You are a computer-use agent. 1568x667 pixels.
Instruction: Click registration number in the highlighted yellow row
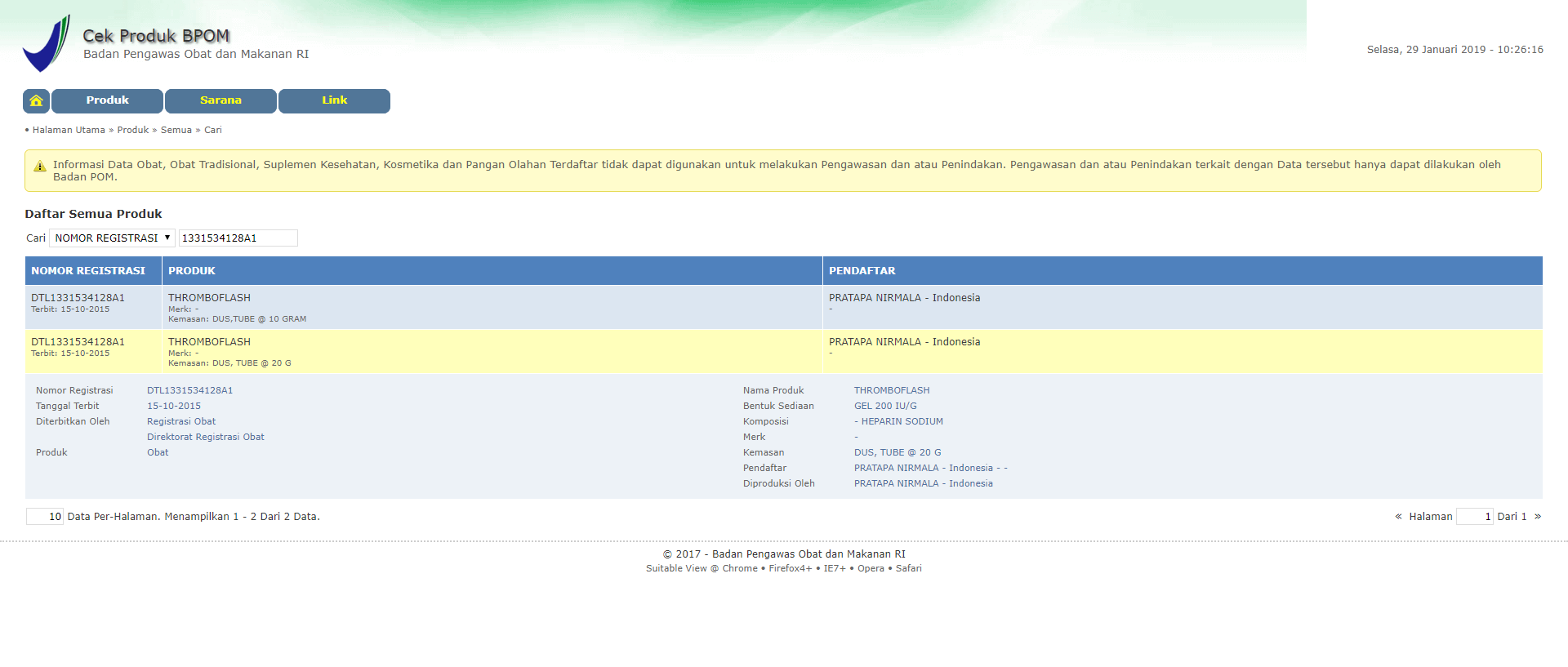click(x=78, y=342)
